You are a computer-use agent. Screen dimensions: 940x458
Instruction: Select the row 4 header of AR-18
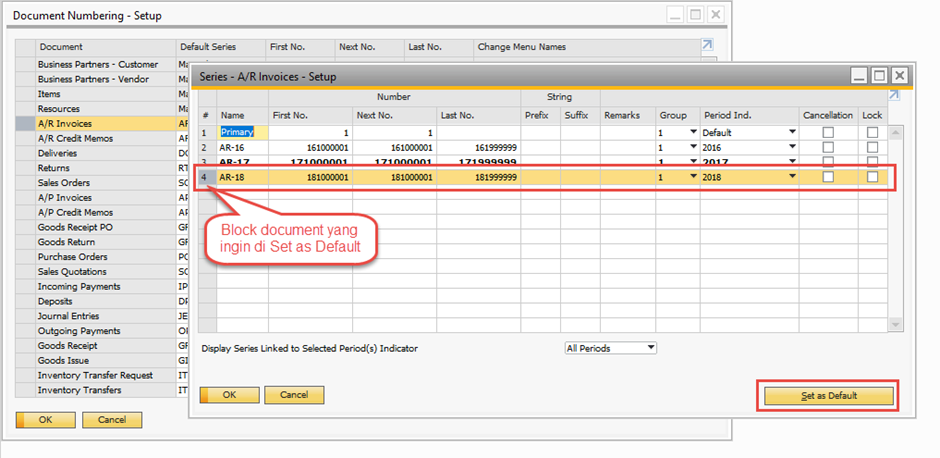tap(207, 177)
